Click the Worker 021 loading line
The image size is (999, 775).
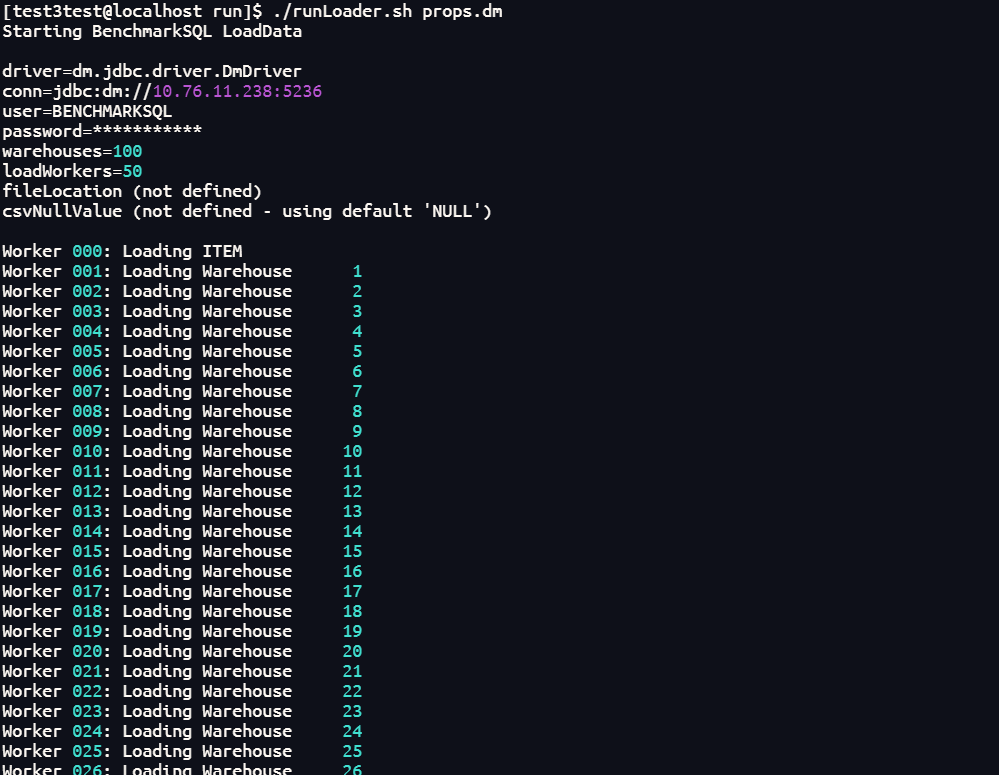182,671
